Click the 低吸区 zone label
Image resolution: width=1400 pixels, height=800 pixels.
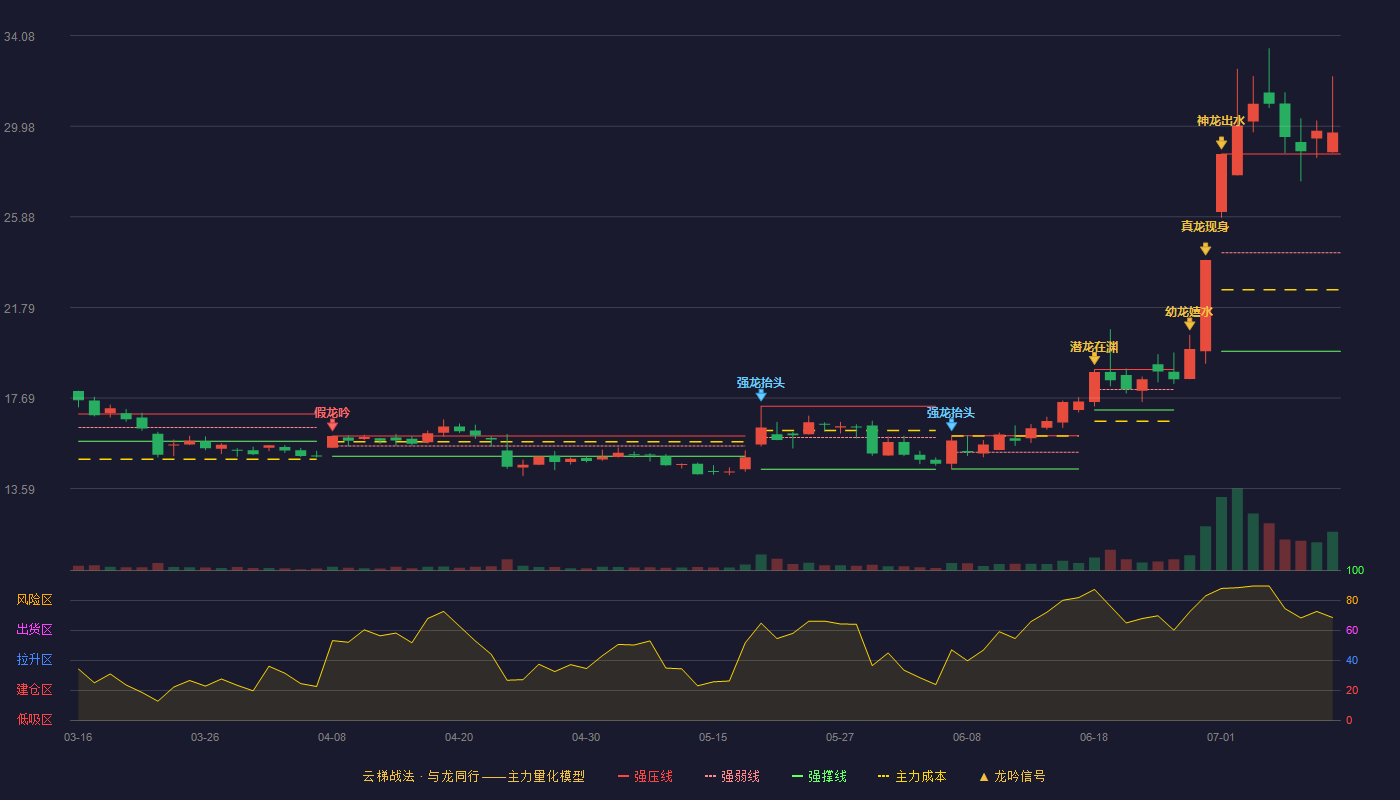[x=34, y=720]
